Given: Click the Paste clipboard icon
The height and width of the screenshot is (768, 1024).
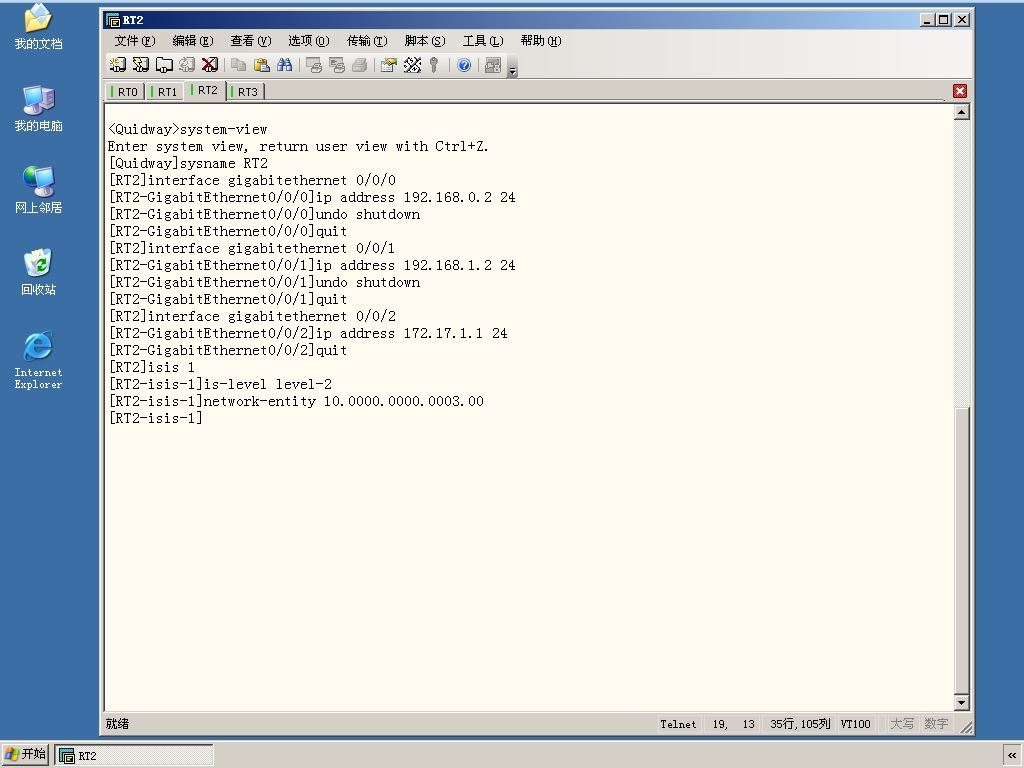Looking at the screenshot, I should point(261,65).
